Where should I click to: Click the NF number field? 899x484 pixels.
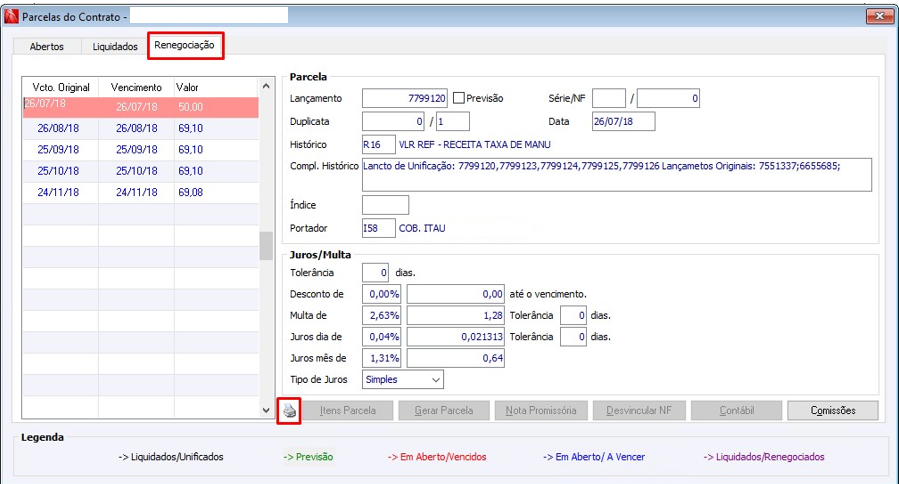pos(668,98)
